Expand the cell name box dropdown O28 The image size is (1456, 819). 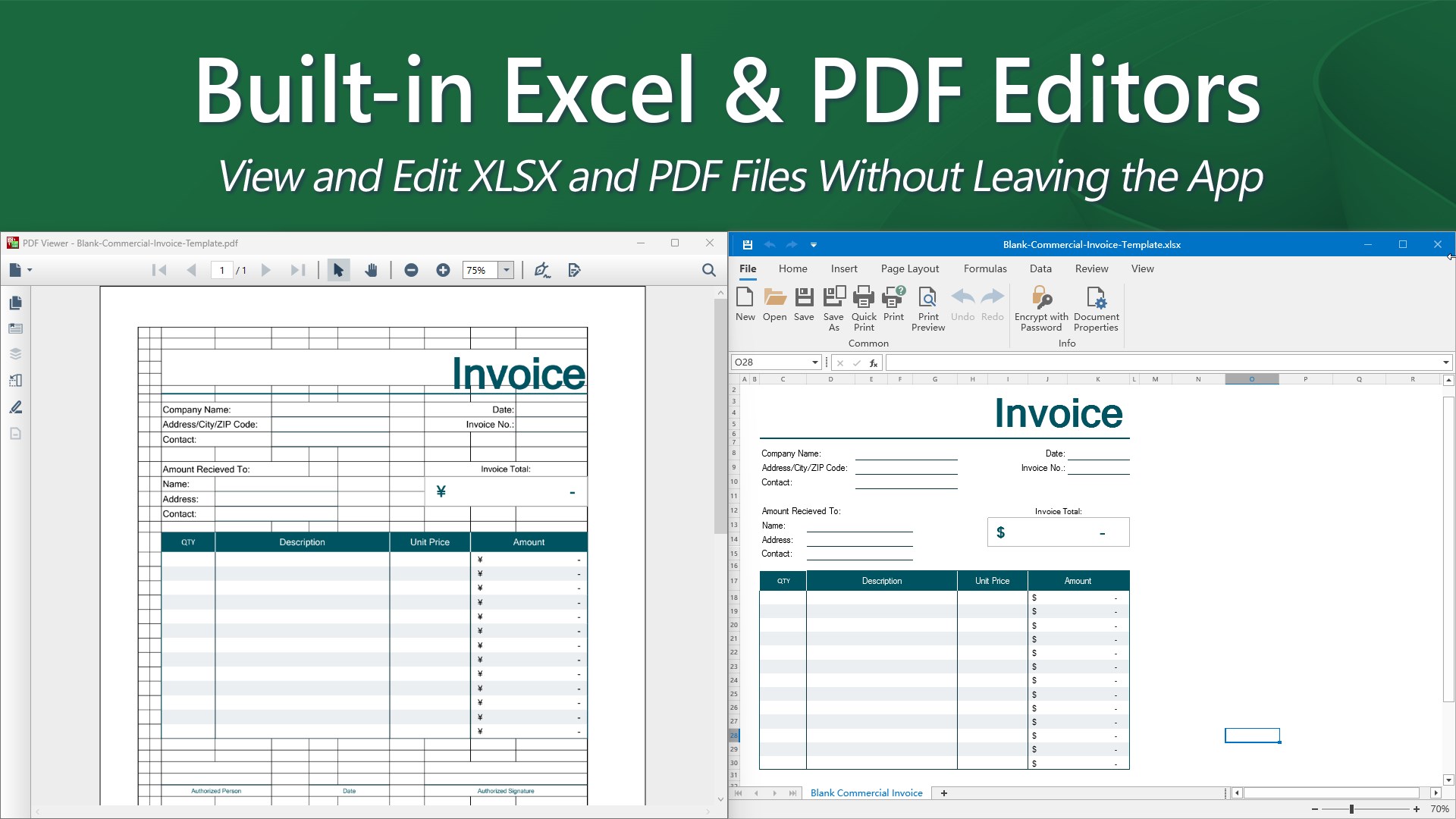(x=815, y=362)
